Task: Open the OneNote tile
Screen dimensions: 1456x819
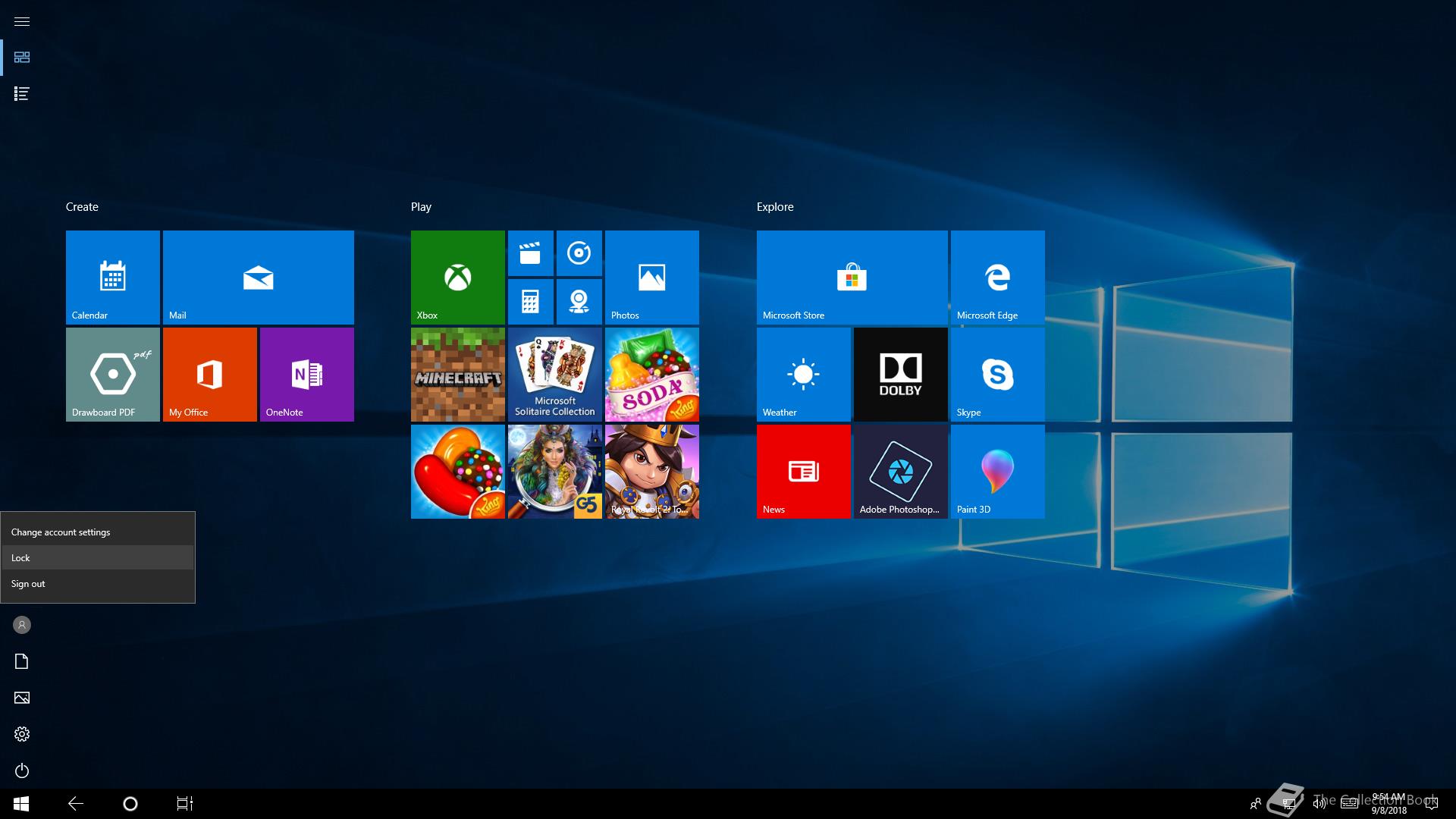Action: tap(306, 374)
